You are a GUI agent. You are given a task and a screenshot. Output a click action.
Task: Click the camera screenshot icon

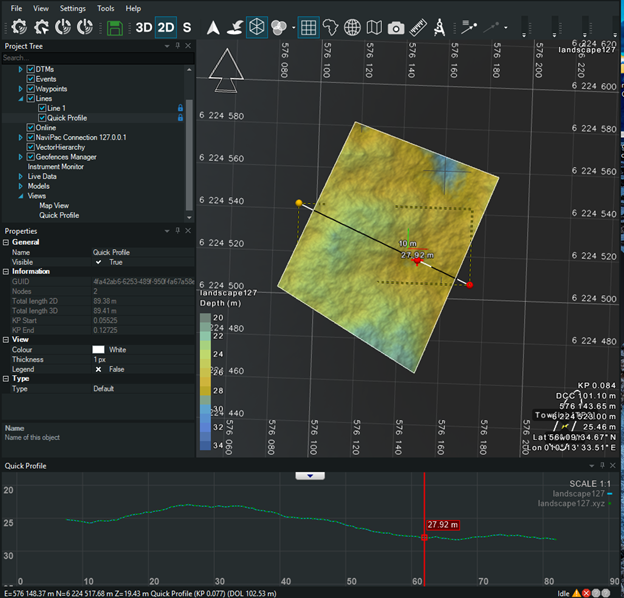click(x=396, y=28)
